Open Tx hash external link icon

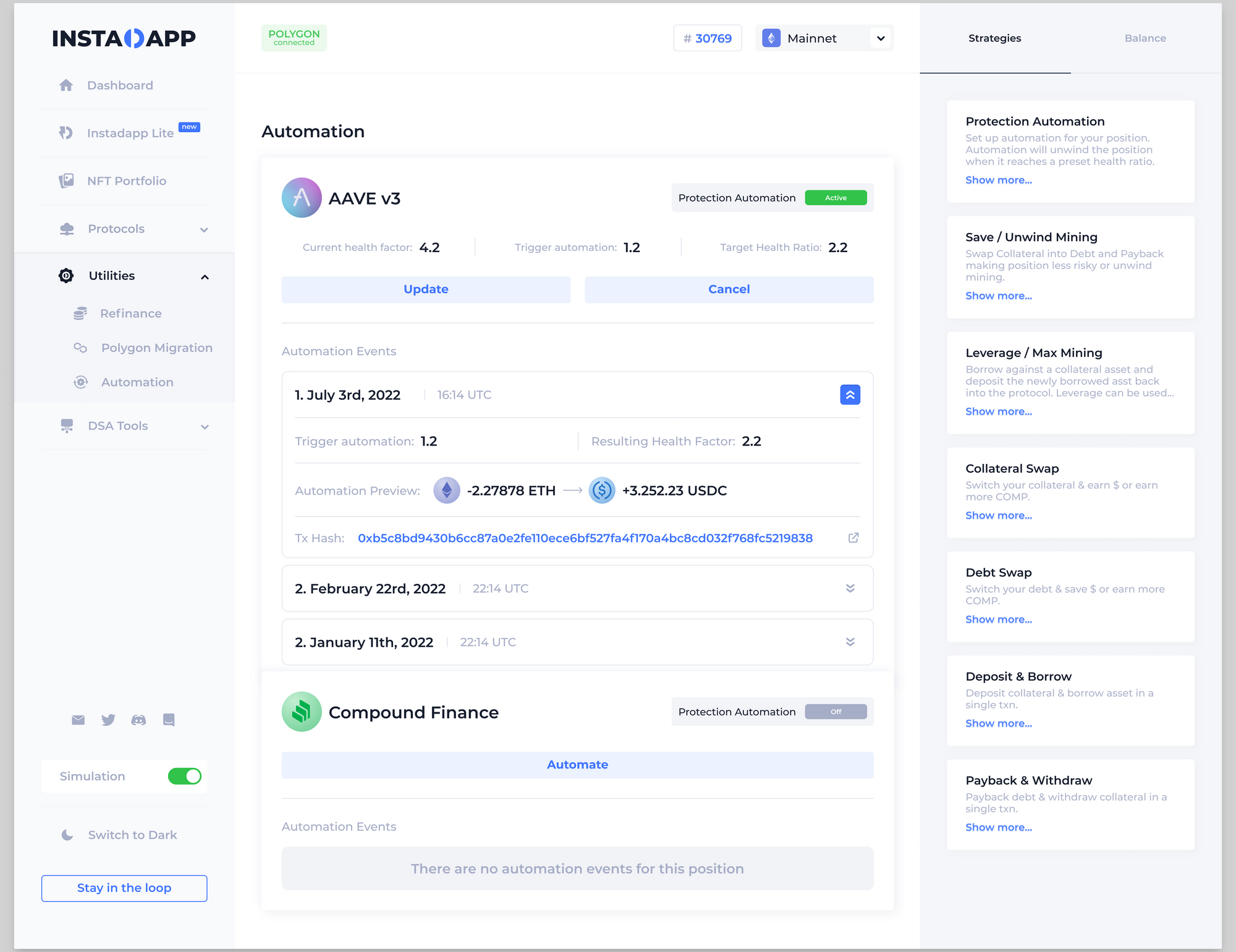coord(853,537)
